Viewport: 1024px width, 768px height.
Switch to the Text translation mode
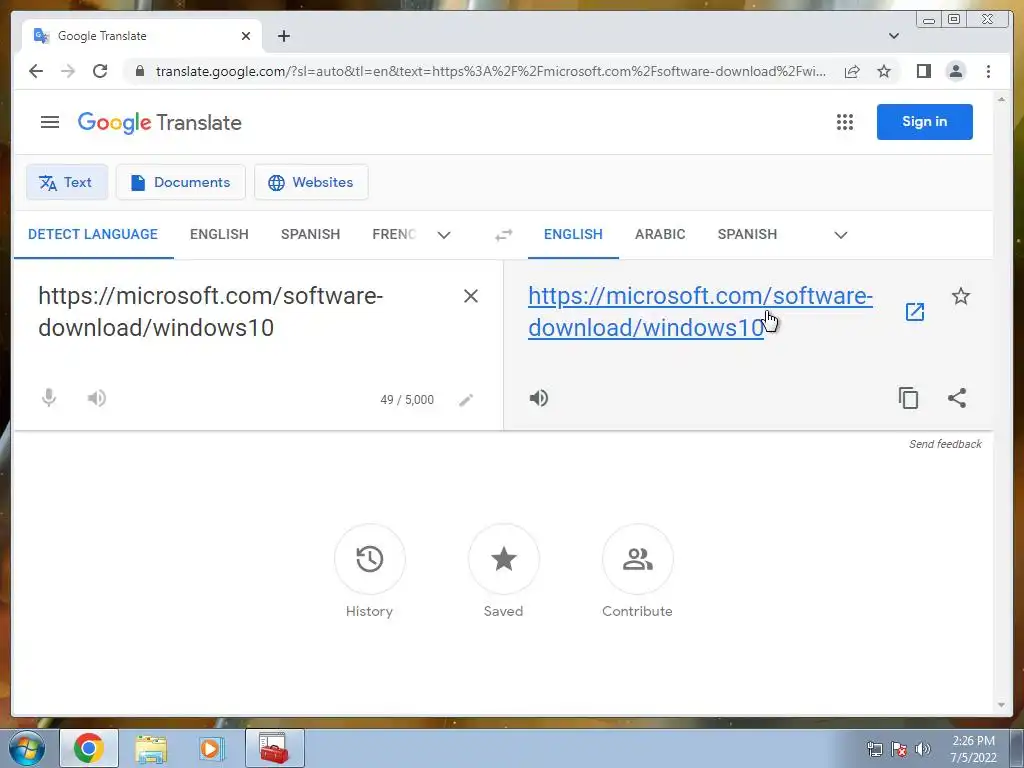coord(67,182)
